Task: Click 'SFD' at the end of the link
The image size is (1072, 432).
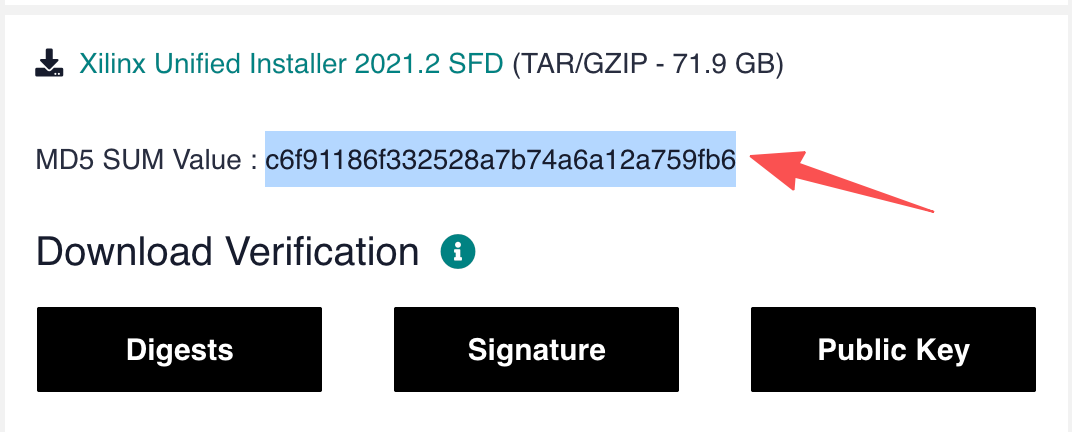Action: (476, 66)
